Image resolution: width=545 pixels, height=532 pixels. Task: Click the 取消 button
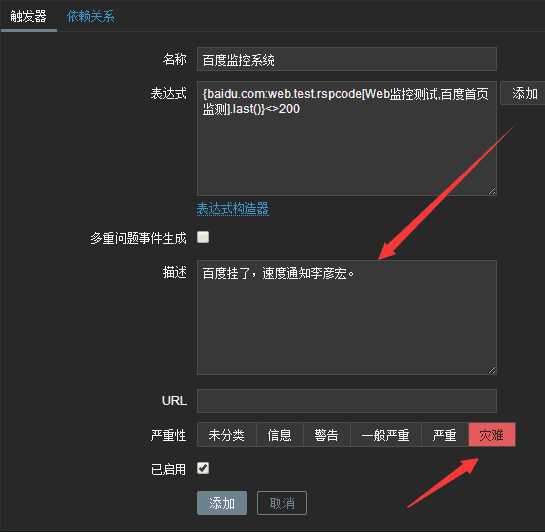click(282, 503)
